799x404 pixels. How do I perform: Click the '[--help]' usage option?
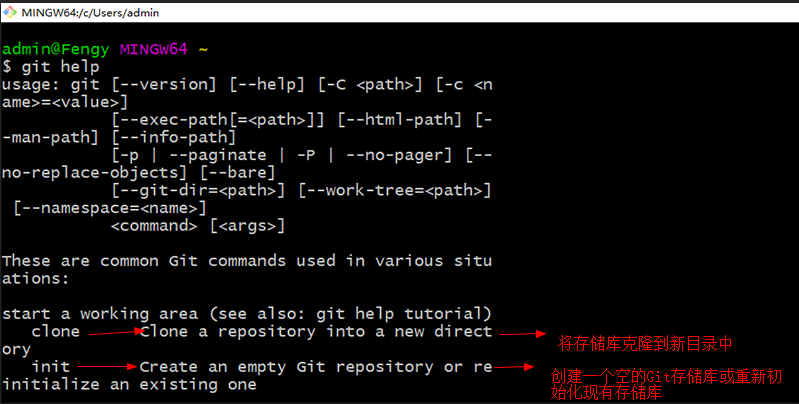click(267, 85)
